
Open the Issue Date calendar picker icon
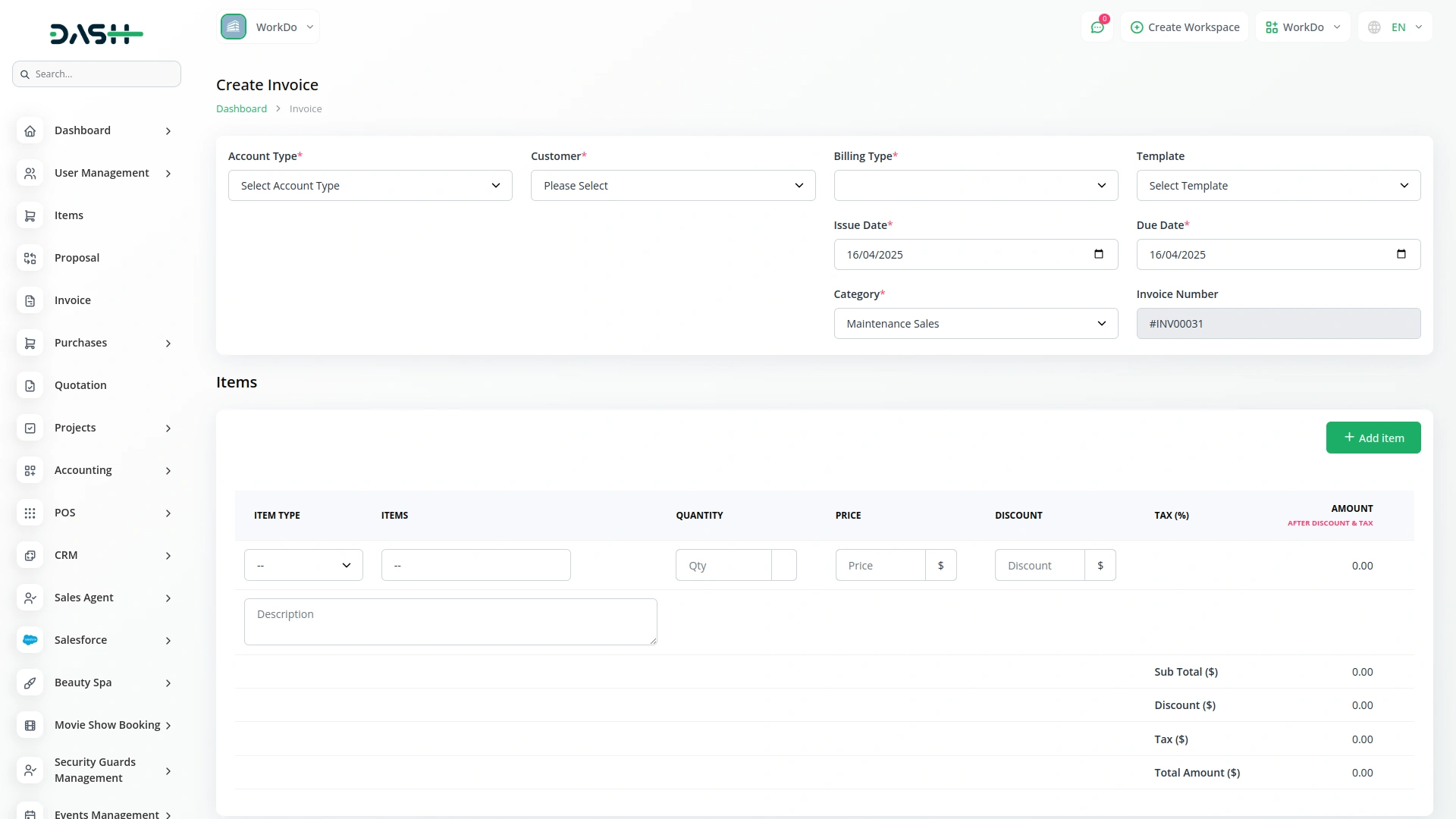[x=1098, y=254]
